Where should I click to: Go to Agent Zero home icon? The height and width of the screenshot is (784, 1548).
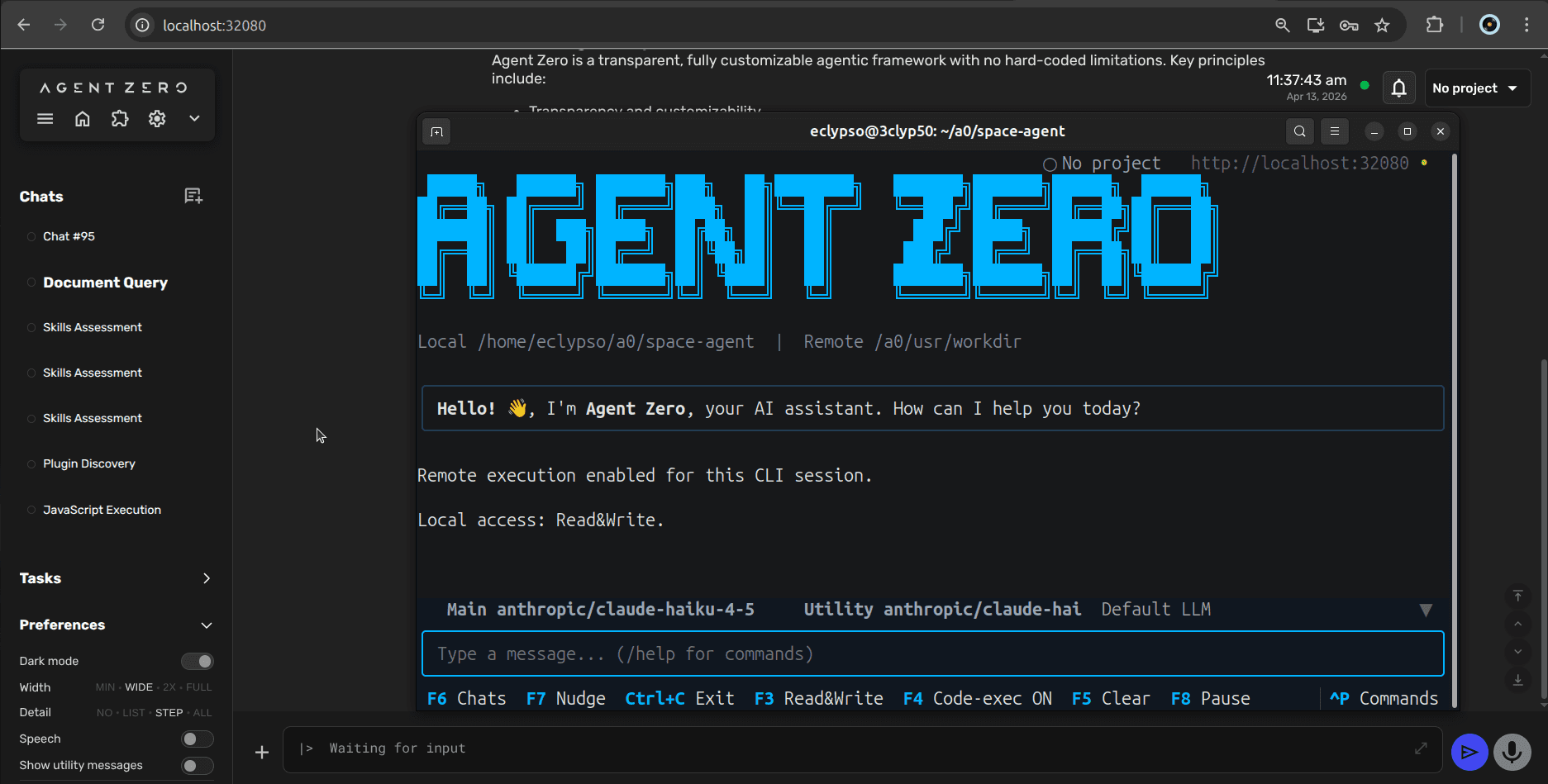coord(83,119)
